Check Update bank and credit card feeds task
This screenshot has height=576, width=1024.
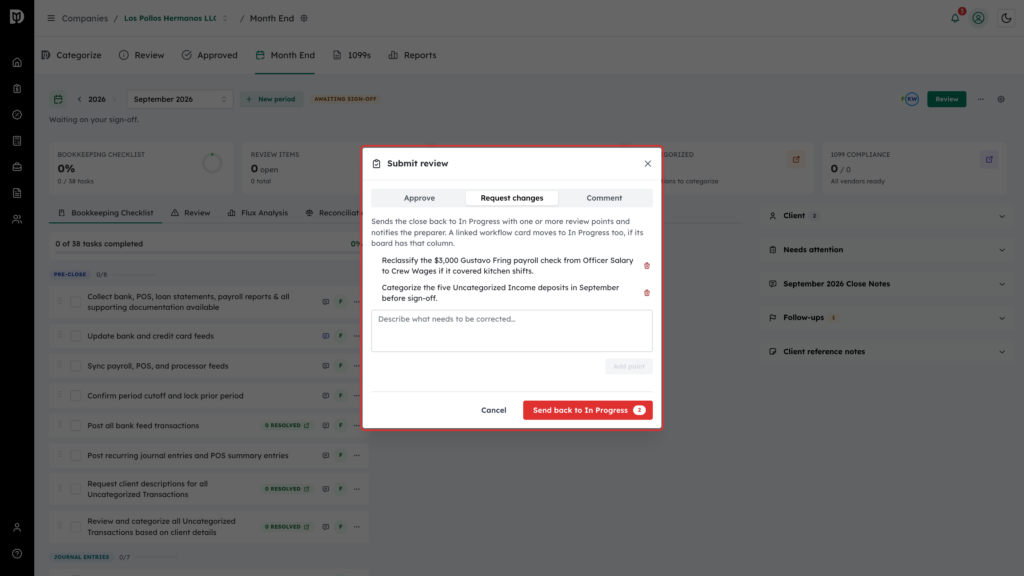76,336
